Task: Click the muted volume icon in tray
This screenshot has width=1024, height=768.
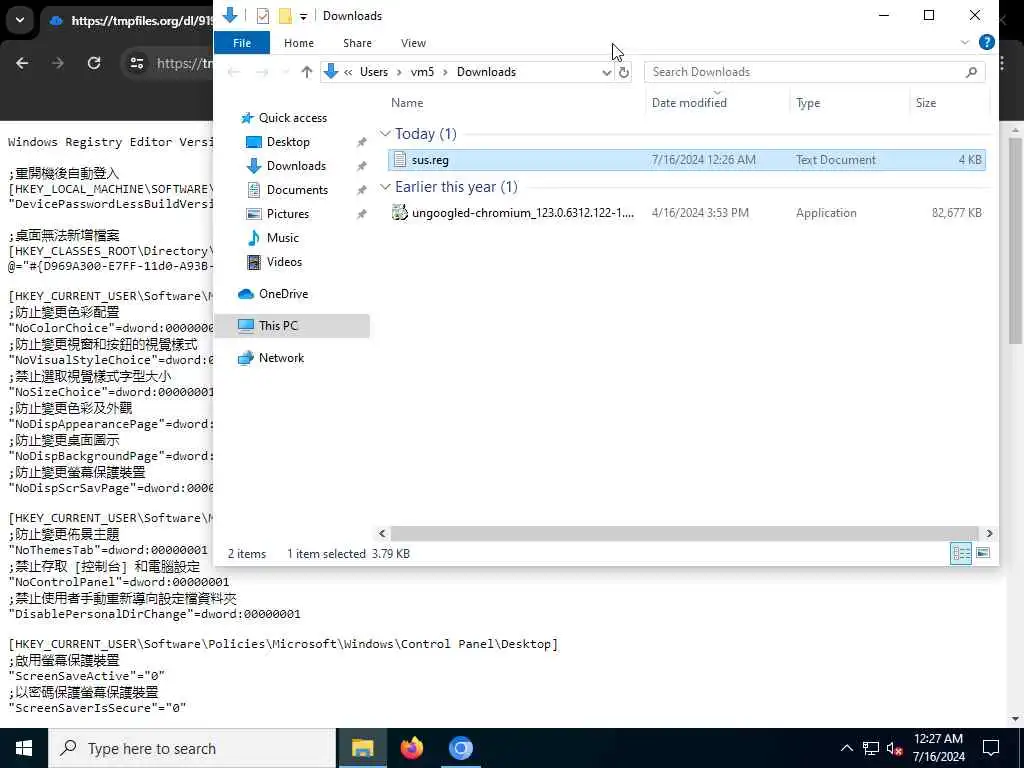Action: (x=894, y=748)
